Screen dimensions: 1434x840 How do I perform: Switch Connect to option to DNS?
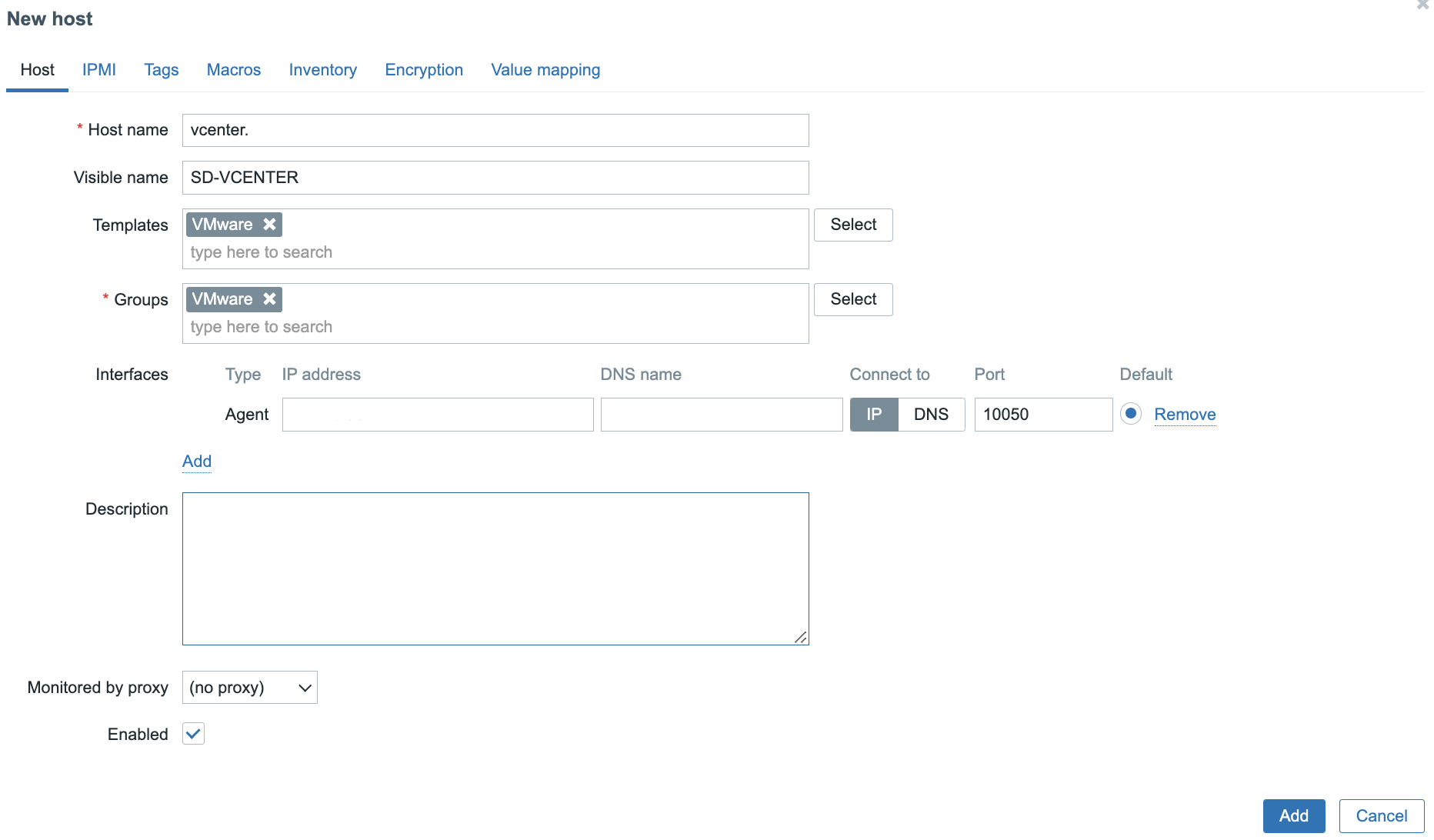click(931, 415)
